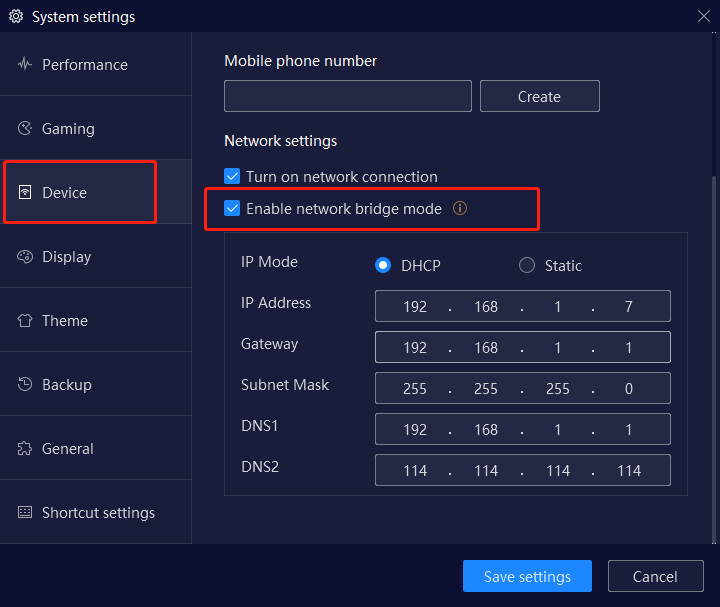Viewport: 720px width, 607px height.
Task: Click the Device sidebar icon
Action: click(25, 192)
